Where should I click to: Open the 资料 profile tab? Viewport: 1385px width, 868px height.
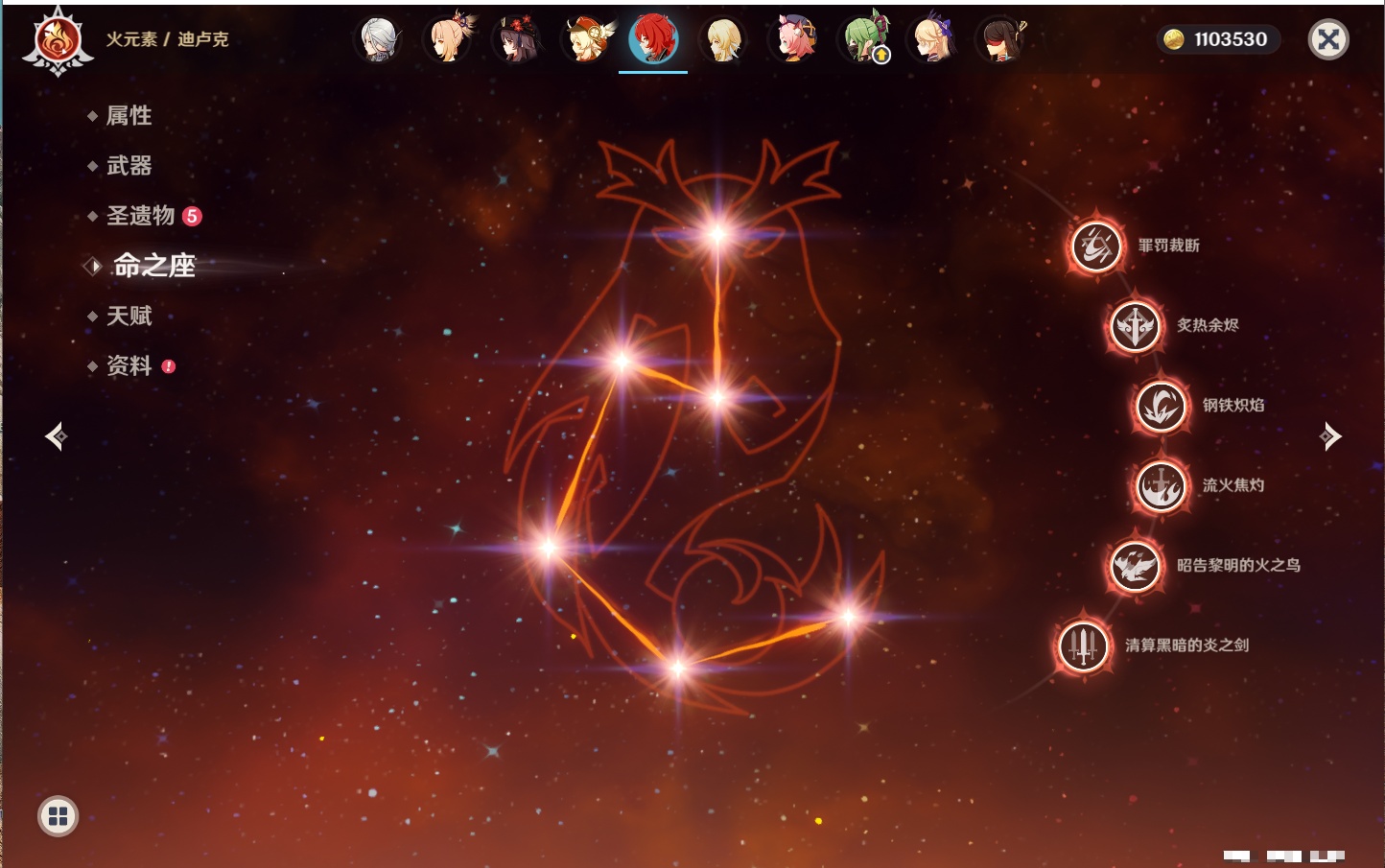click(129, 365)
